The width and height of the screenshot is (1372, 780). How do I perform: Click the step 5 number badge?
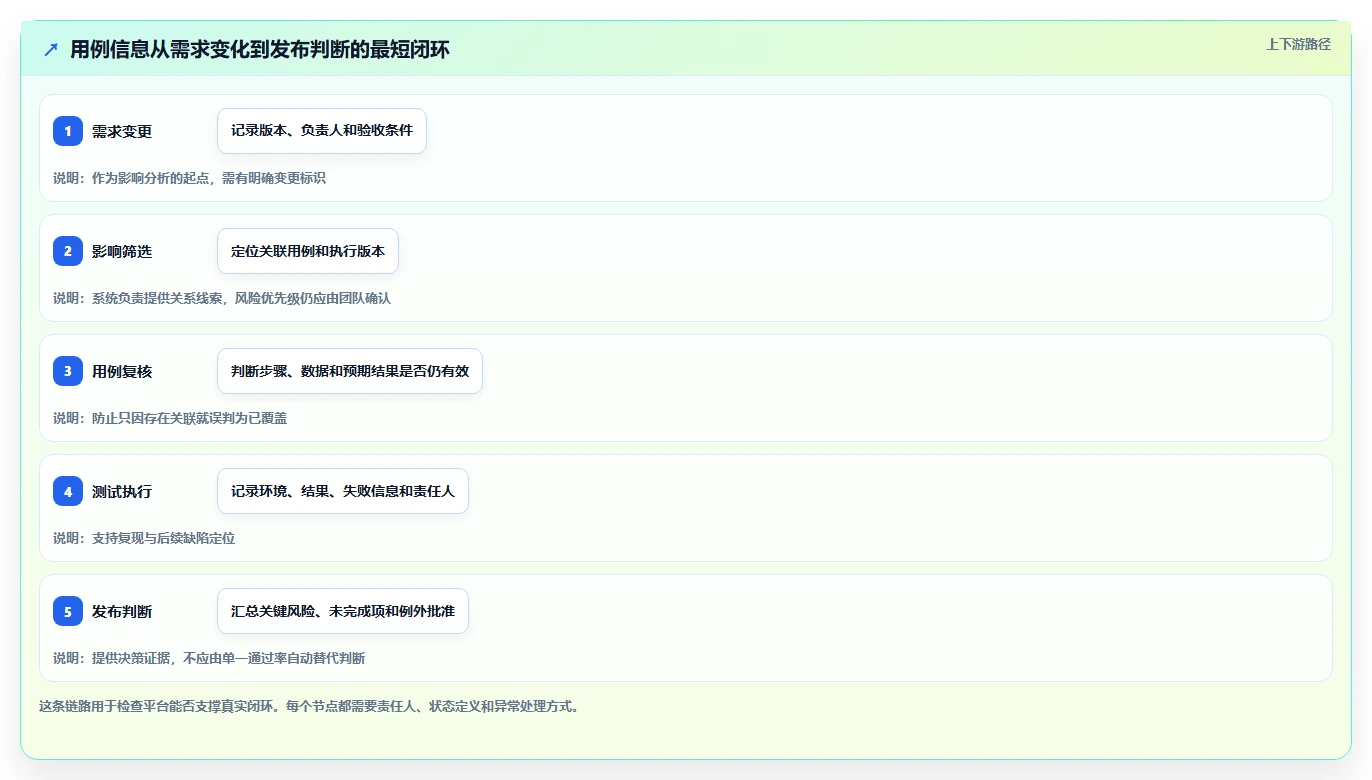pos(68,611)
